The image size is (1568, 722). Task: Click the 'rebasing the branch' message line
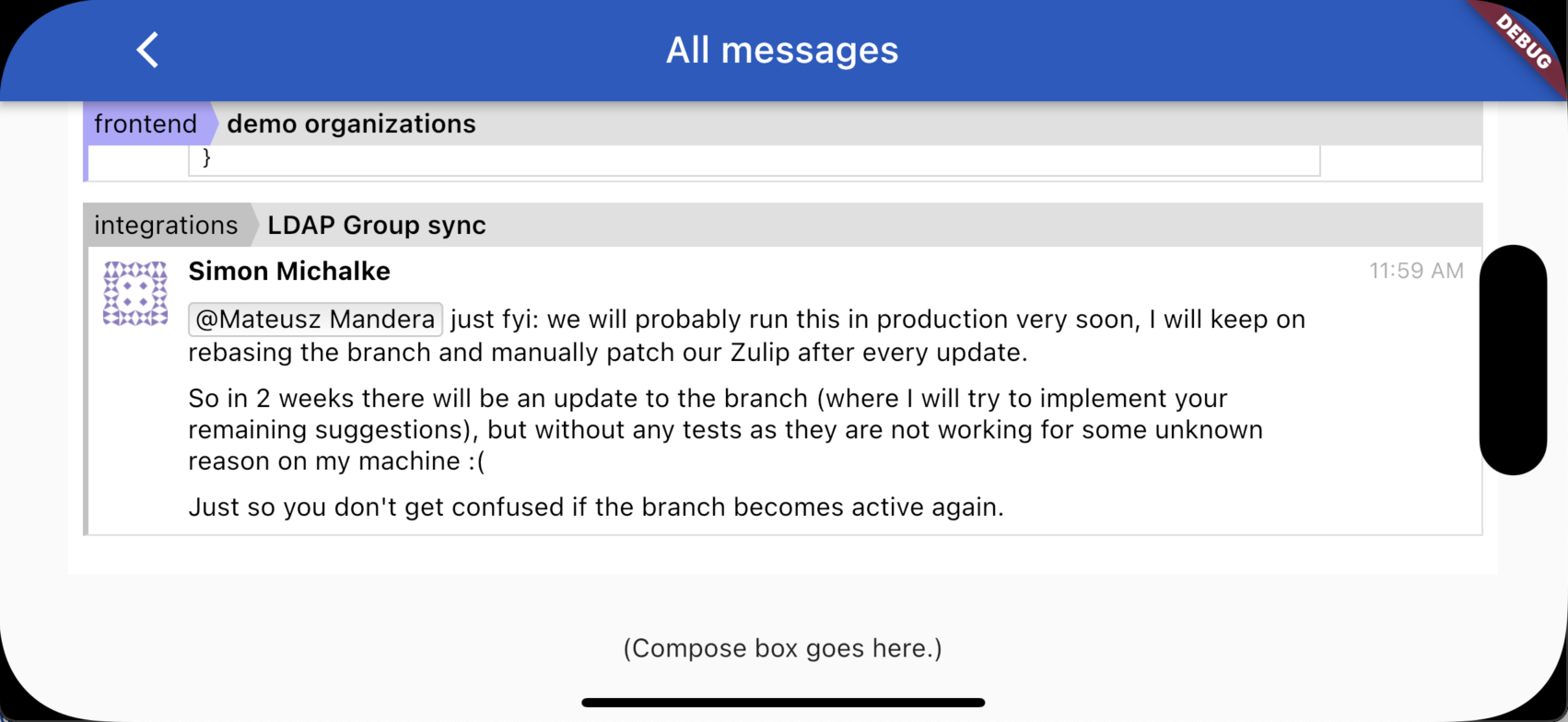[x=608, y=353]
